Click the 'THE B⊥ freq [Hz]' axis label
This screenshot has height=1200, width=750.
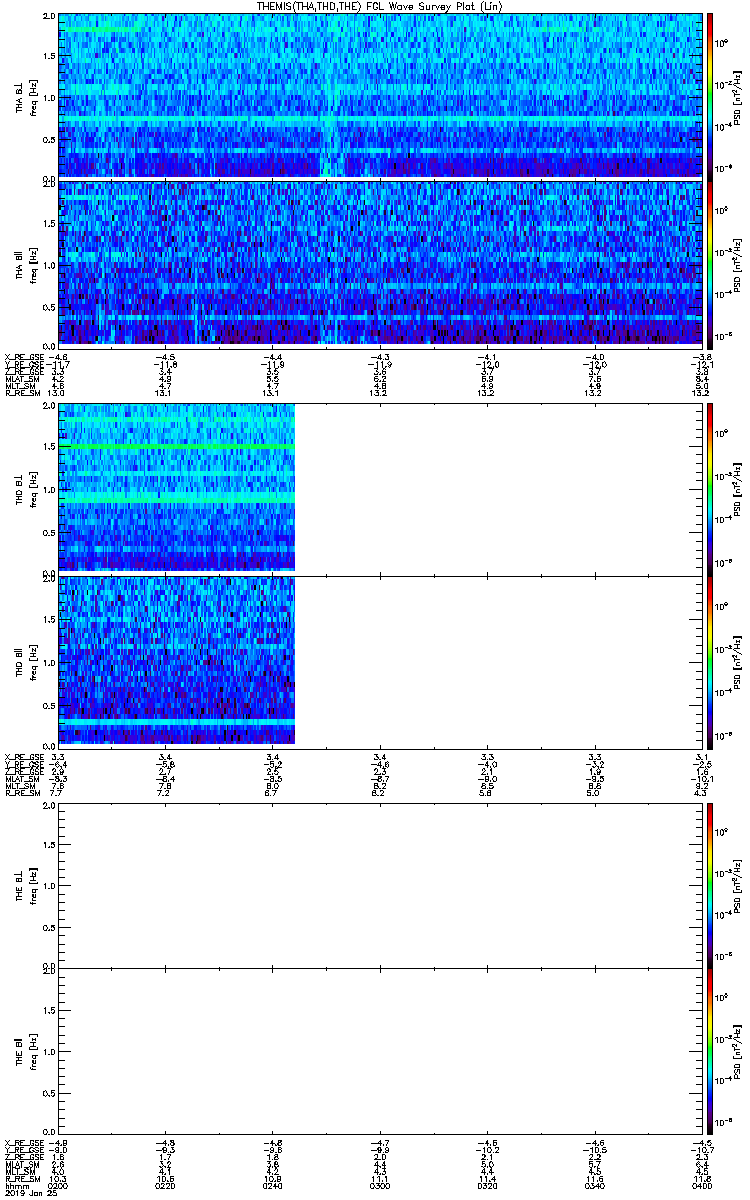24,885
